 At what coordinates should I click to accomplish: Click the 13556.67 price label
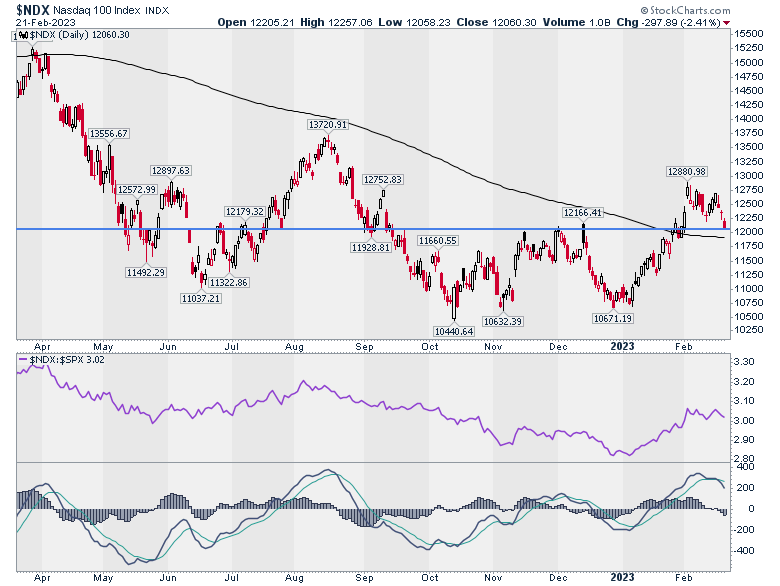click(x=109, y=133)
